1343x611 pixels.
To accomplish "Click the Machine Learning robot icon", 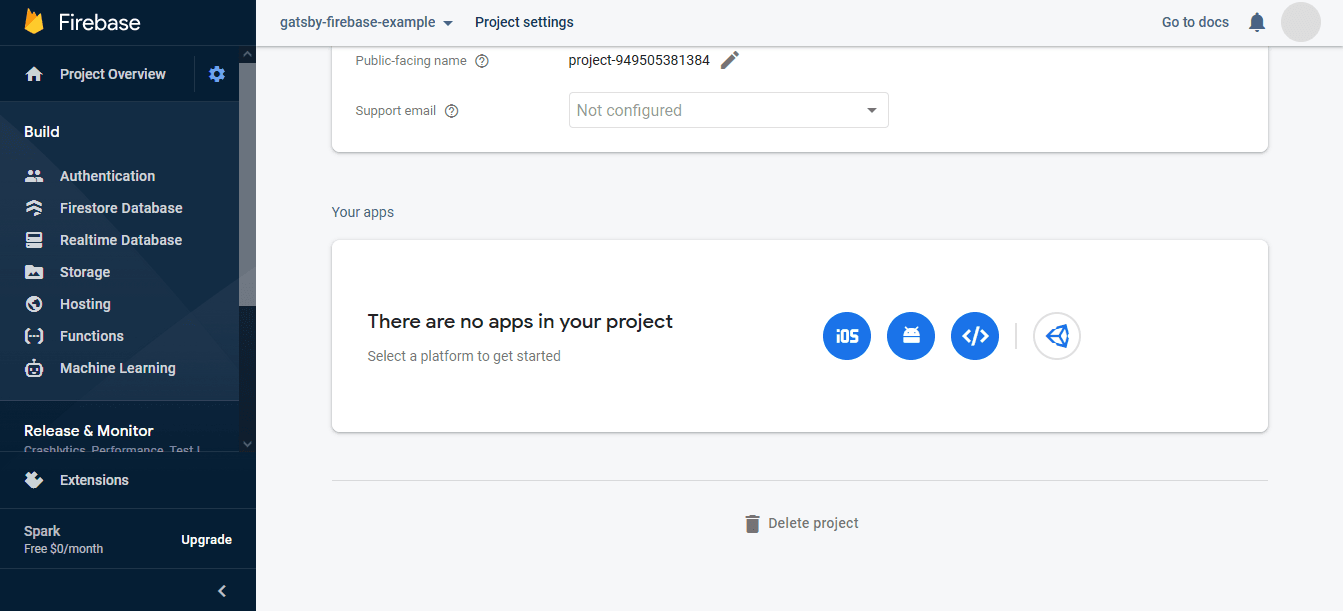I will tap(34, 368).
